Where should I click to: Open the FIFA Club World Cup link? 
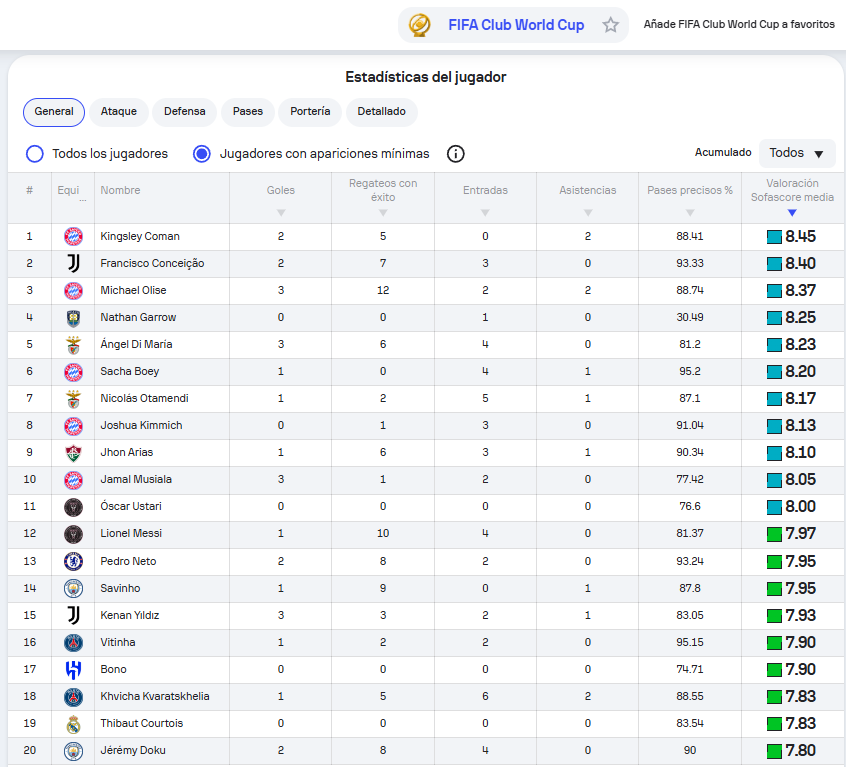point(516,25)
